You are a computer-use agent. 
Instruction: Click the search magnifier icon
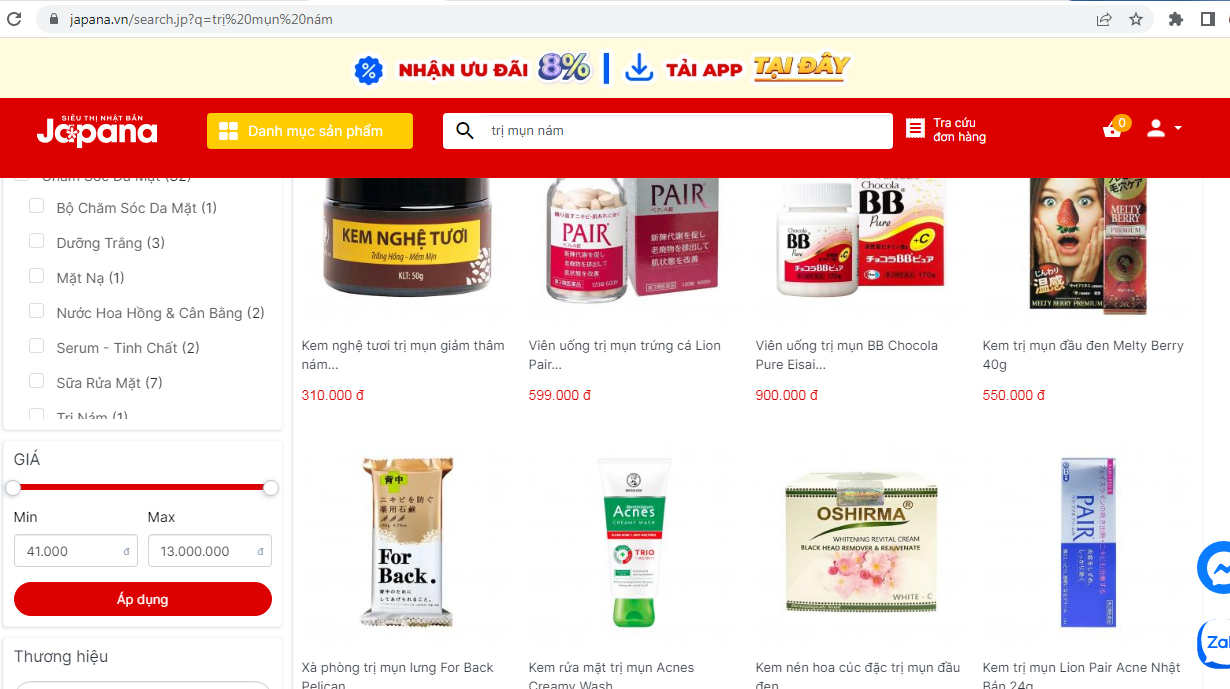(465, 131)
